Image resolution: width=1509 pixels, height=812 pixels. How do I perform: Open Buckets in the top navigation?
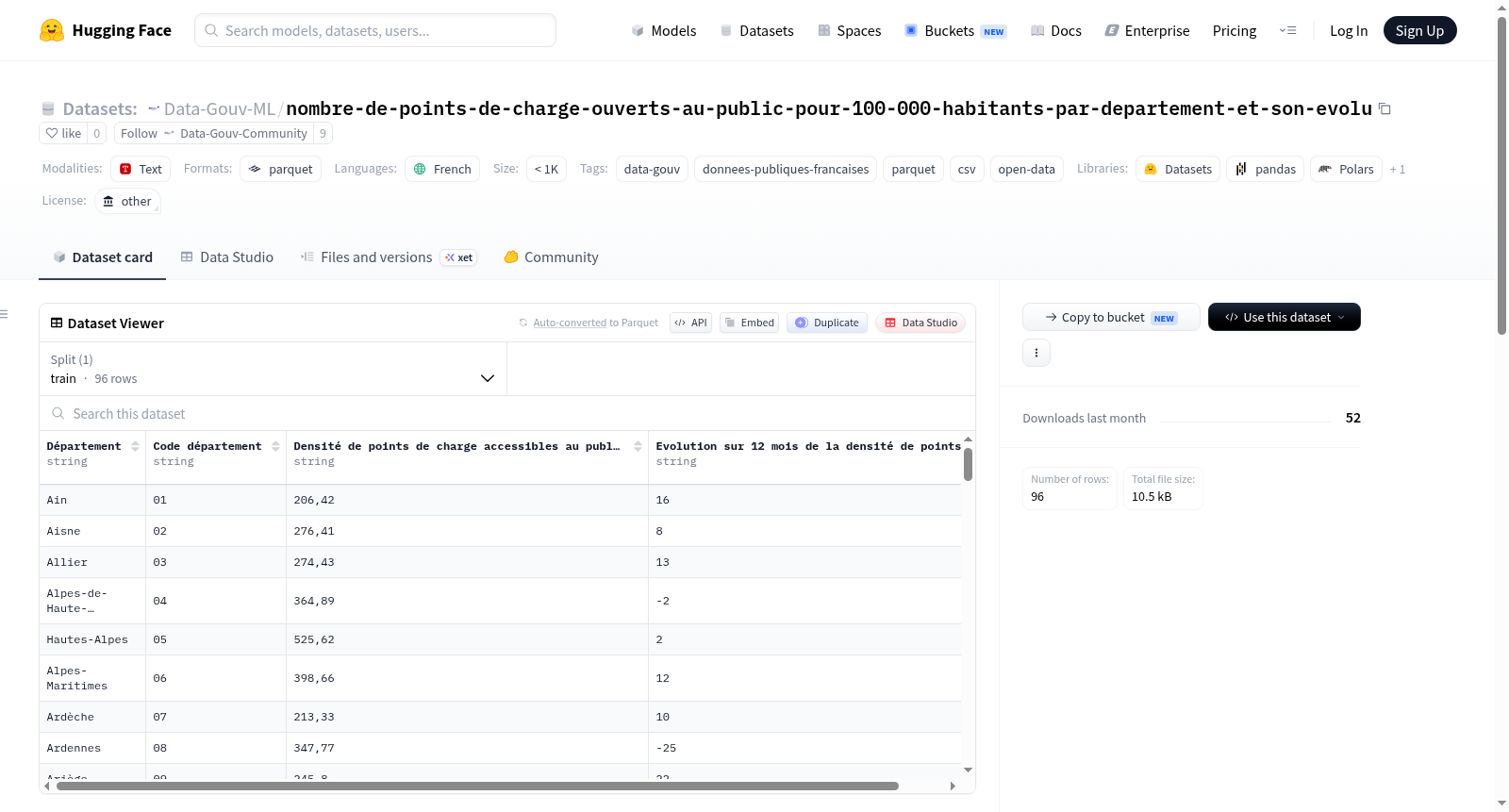click(954, 30)
